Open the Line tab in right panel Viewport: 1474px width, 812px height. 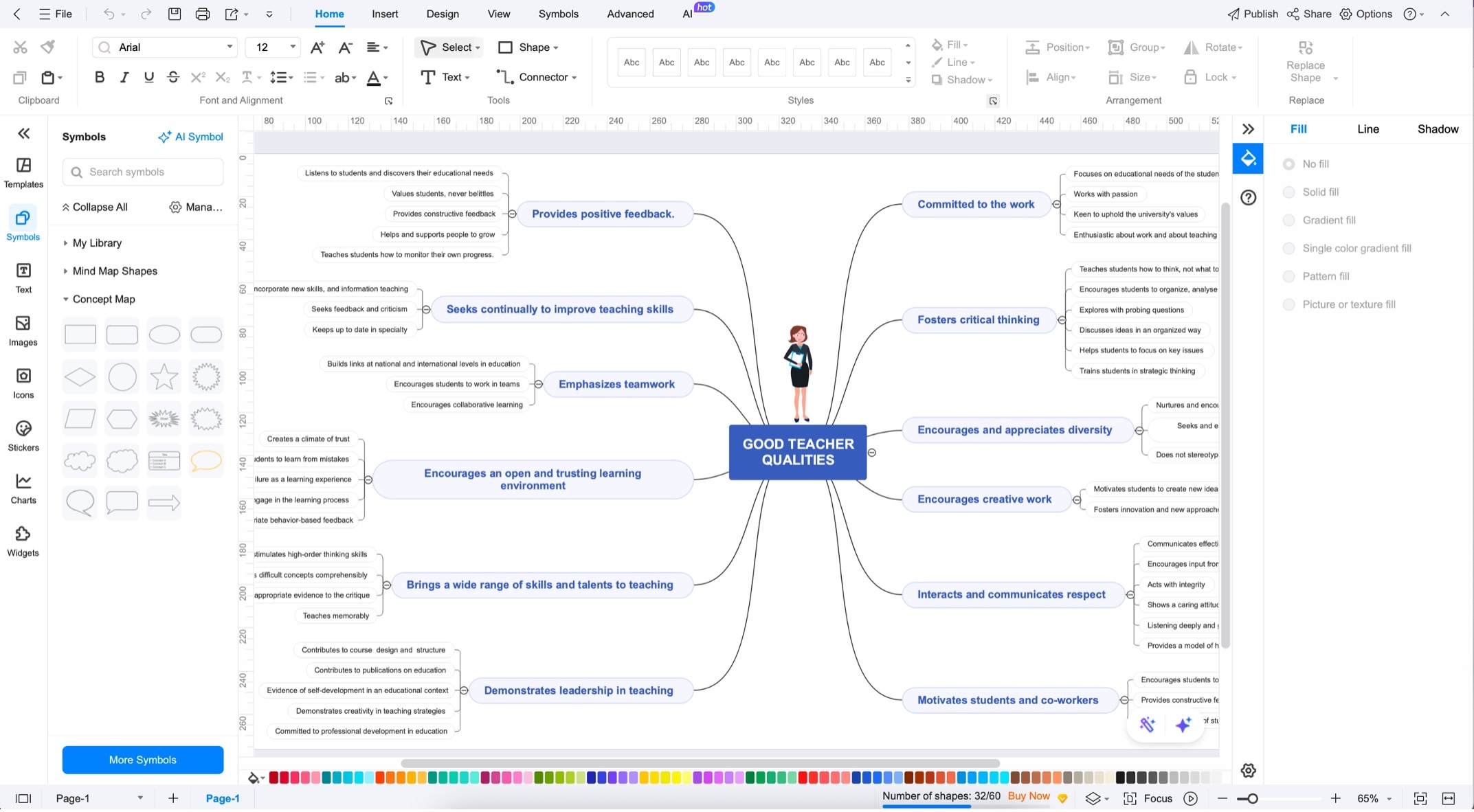tap(1367, 129)
